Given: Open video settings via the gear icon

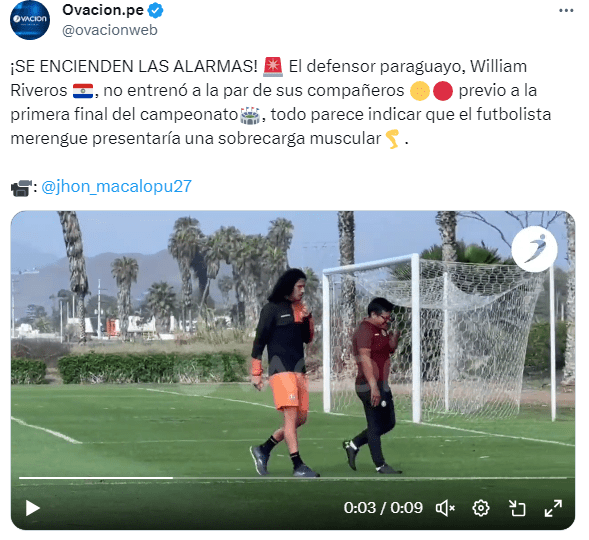Looking at the screenshot, I should 481,508.
